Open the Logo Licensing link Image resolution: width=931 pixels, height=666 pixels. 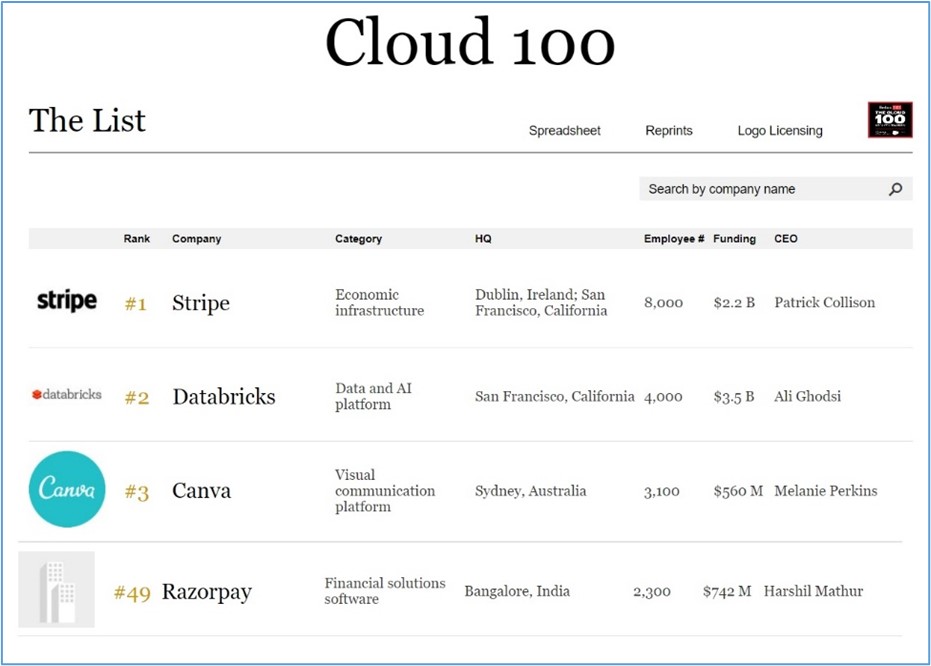pyautogui.click(x=780, y=131)
